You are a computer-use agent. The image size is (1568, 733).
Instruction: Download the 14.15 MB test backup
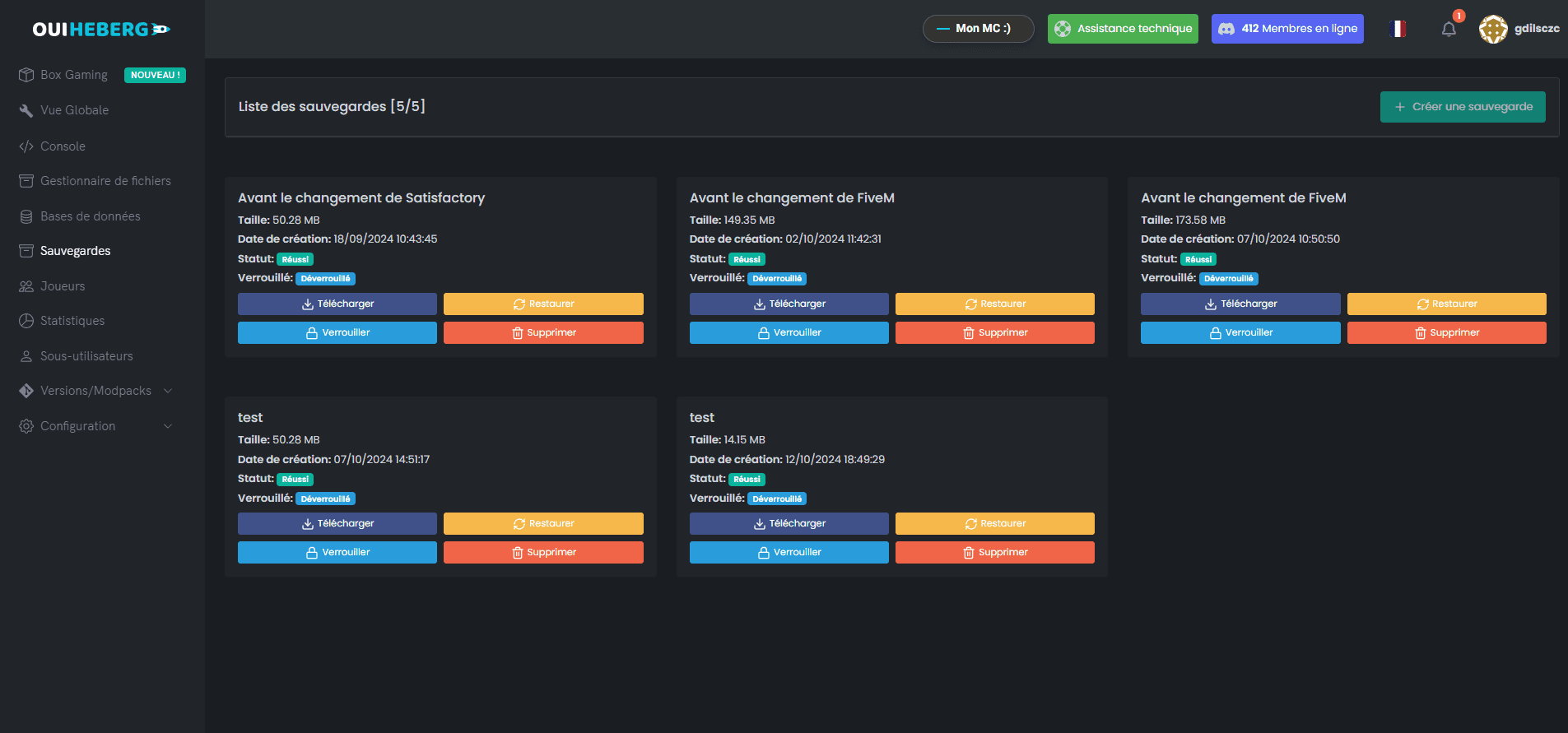(x=789, y=523)
